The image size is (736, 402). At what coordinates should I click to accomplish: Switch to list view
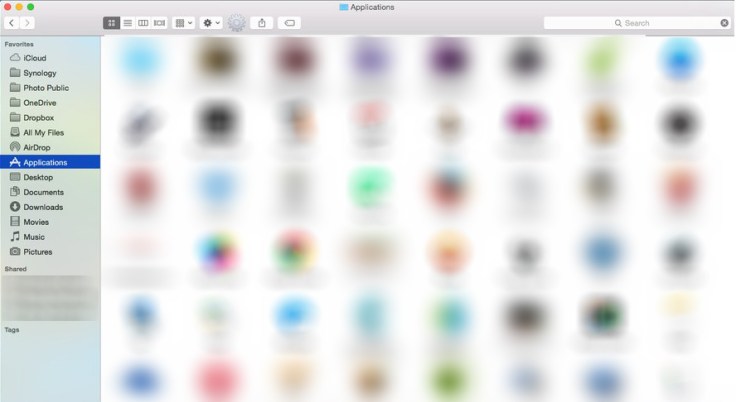click(128, 23)
